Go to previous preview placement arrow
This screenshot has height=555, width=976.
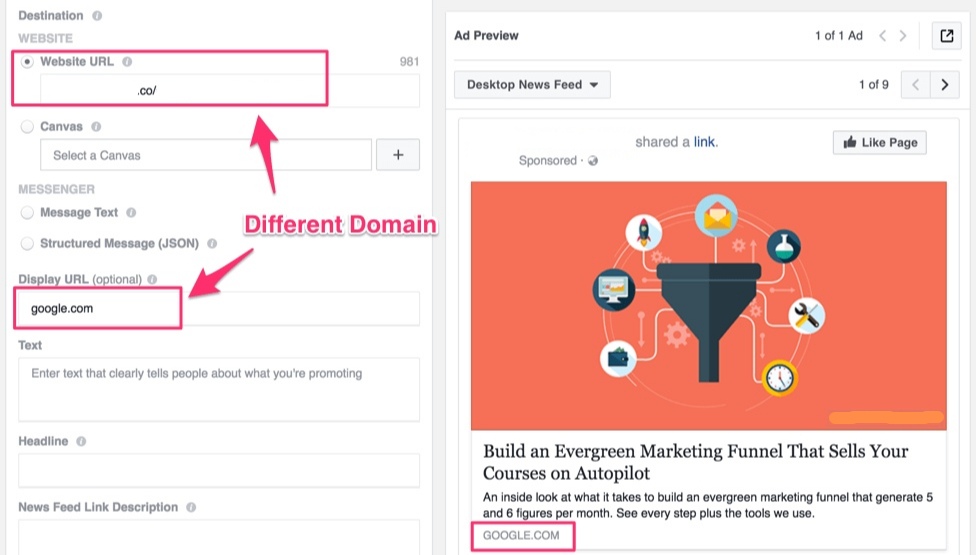[915, 85]
